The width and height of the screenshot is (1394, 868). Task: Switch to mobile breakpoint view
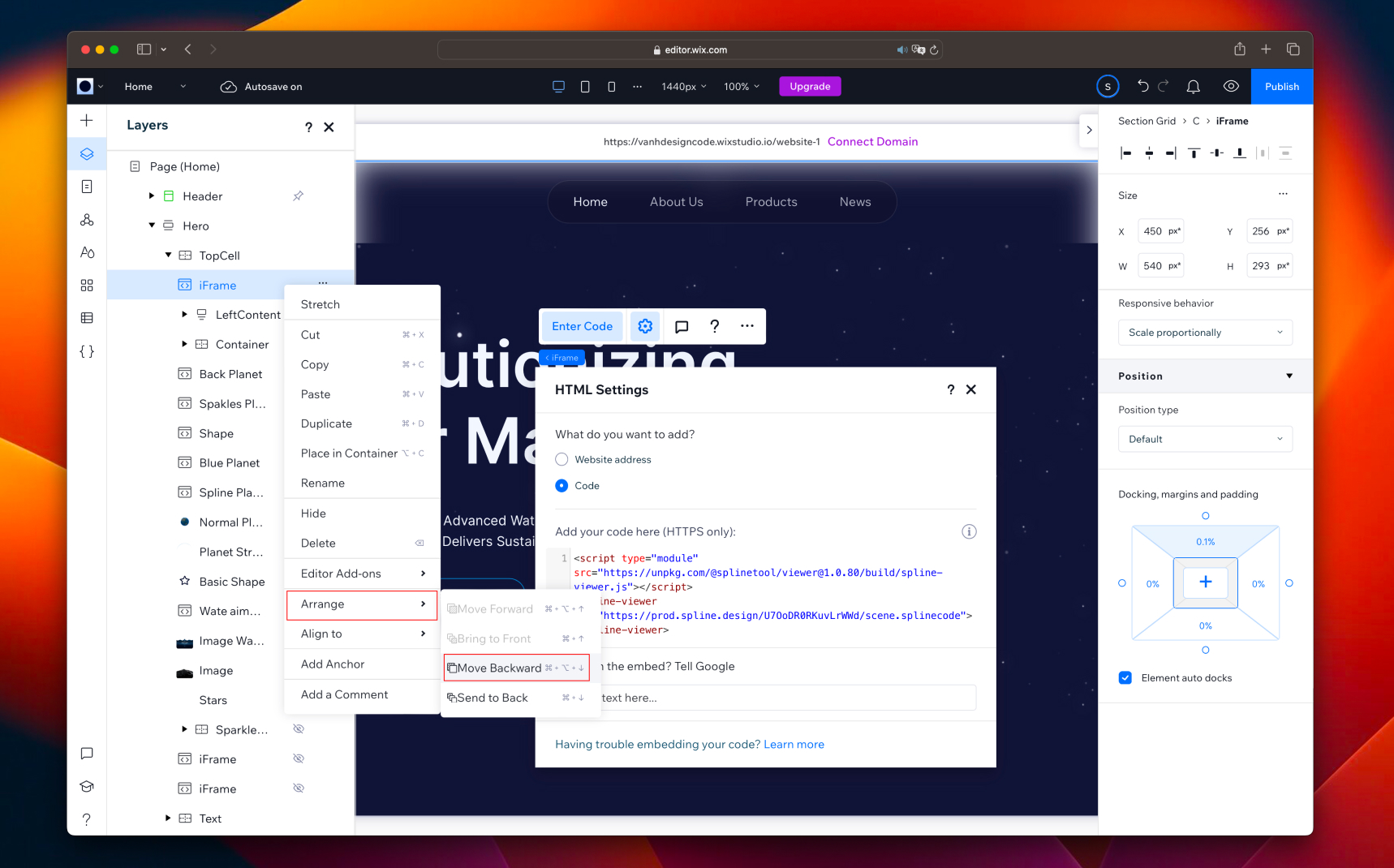612,87
